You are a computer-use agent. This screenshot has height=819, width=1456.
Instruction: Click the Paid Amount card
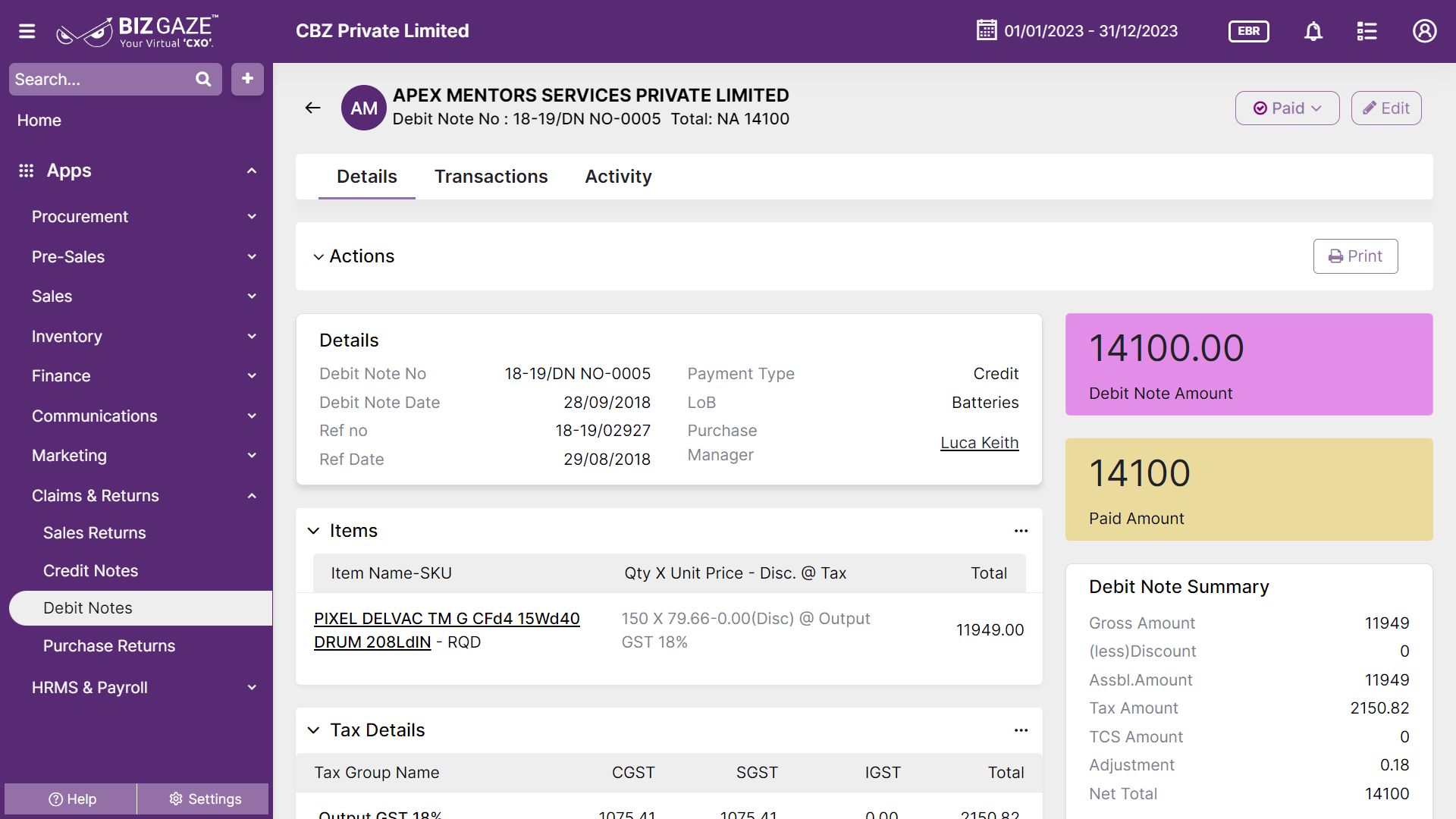point(1249,490)
